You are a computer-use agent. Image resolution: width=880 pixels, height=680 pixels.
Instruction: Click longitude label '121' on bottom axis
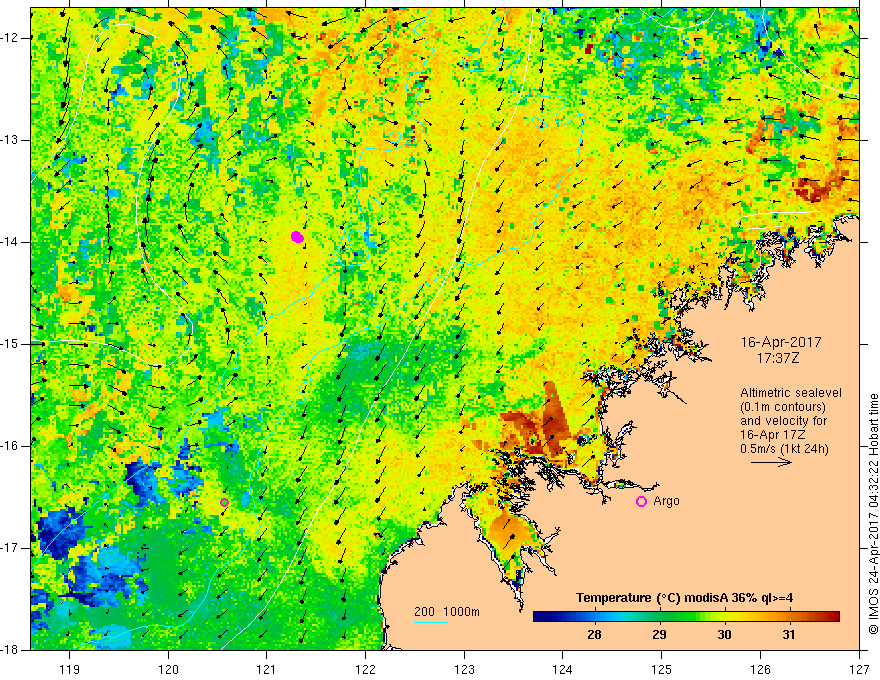pos(267,669)
